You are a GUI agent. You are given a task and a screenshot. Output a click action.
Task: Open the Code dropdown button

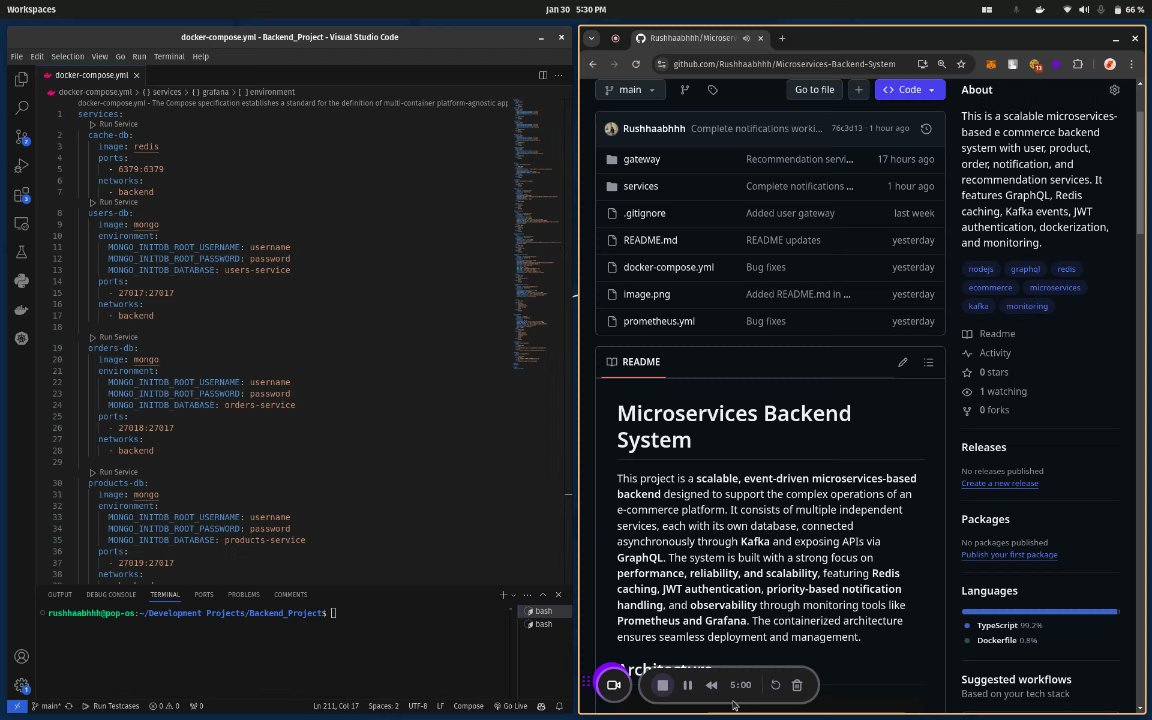[x=910, y=90]
